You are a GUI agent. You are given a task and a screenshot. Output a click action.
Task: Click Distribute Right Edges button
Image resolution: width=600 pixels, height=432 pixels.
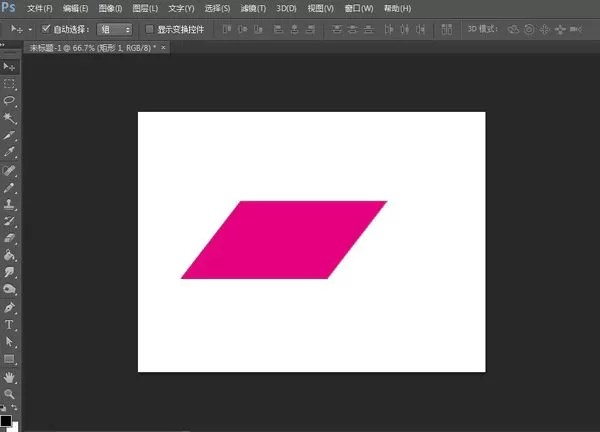click(x=421, y=29)
